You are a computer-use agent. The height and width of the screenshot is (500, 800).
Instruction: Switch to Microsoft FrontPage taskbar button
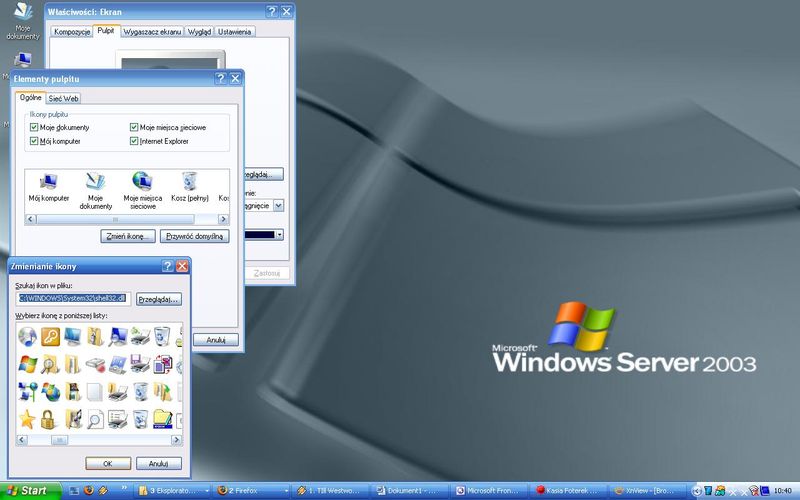click(489, 491)
